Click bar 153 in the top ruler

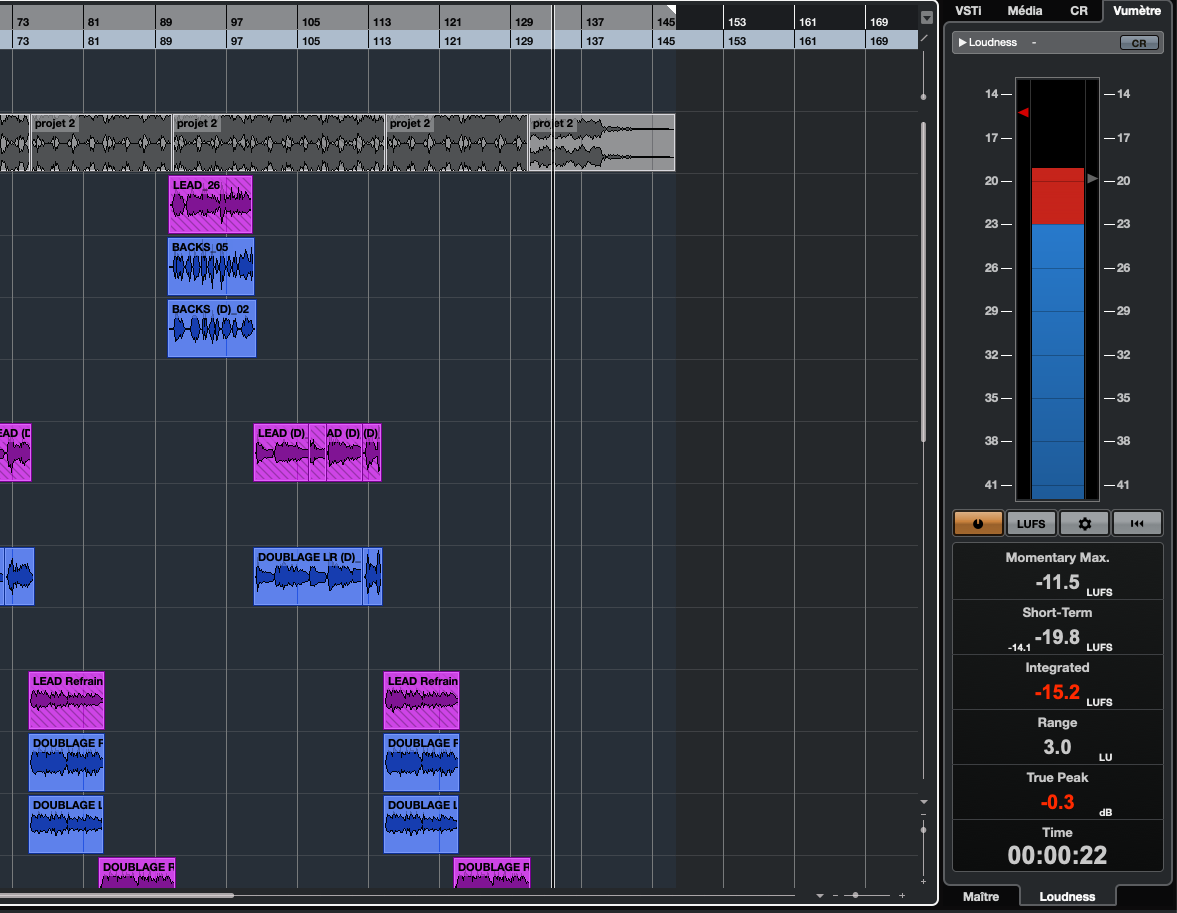click(x=737, y=22)
